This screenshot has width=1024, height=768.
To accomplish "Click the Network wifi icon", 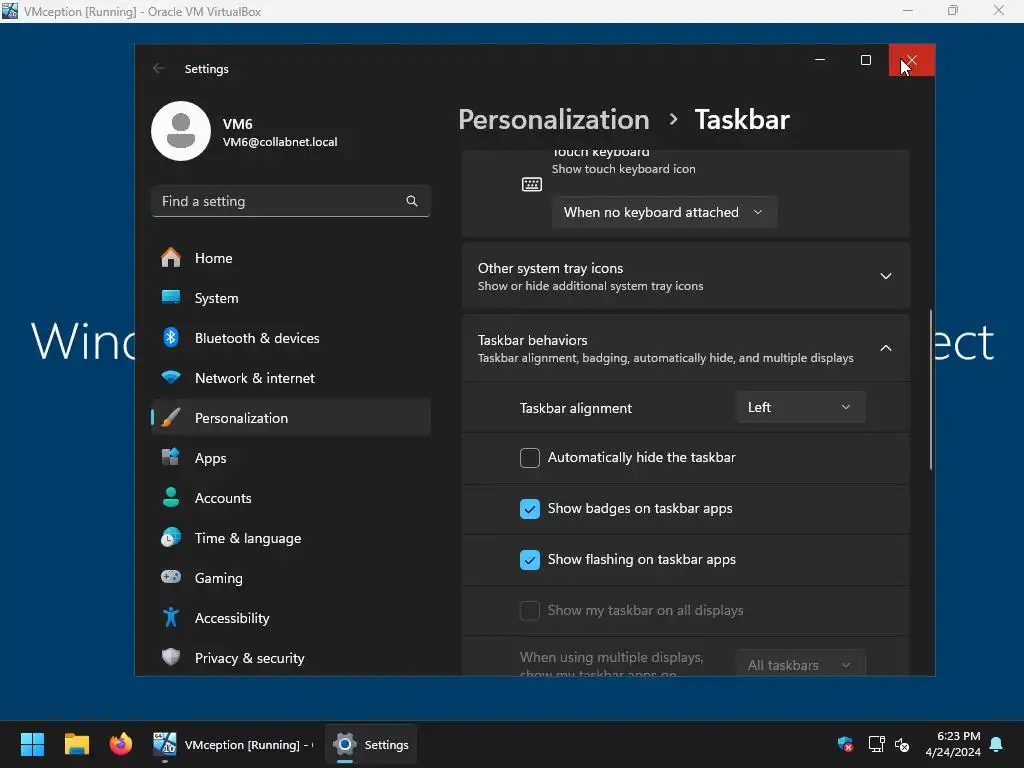I will point(170,377).
